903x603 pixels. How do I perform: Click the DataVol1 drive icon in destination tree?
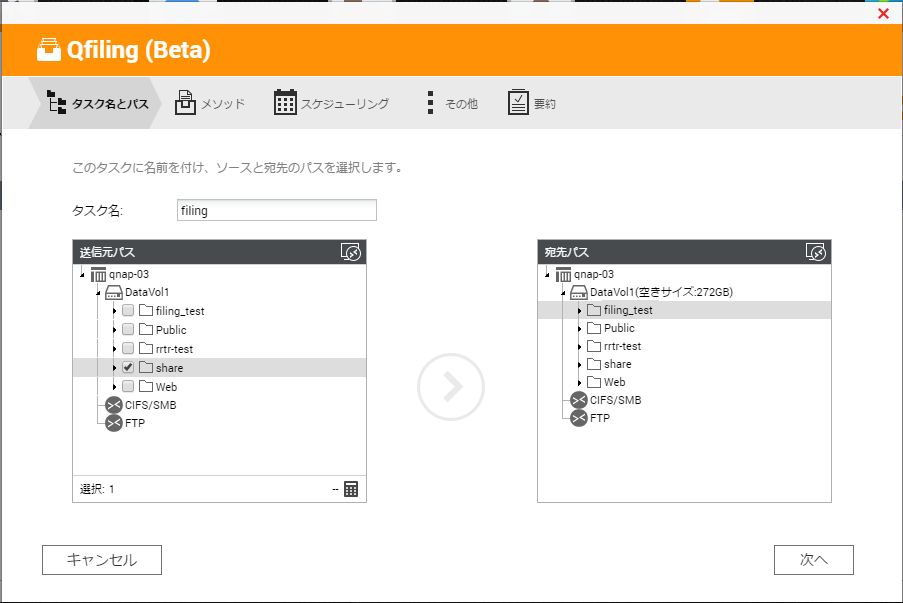click(579, 292)
